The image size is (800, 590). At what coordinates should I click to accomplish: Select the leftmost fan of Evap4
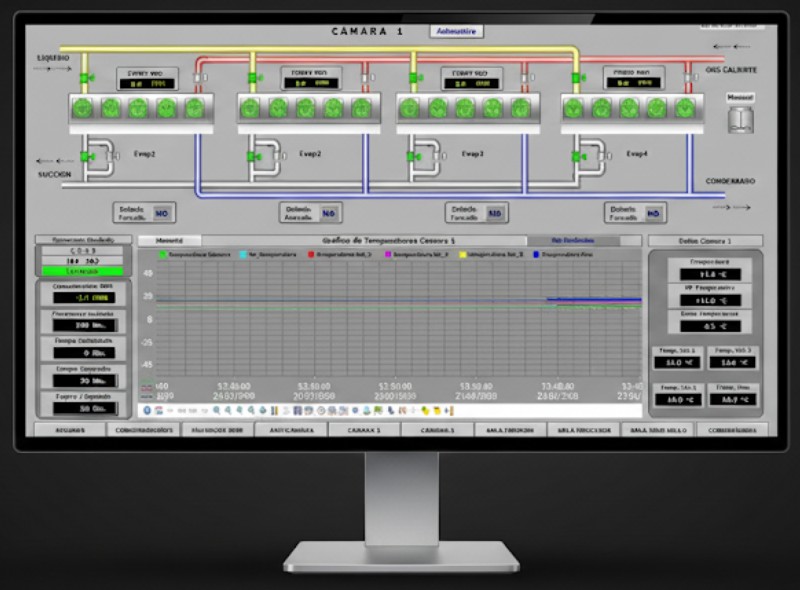574,108
